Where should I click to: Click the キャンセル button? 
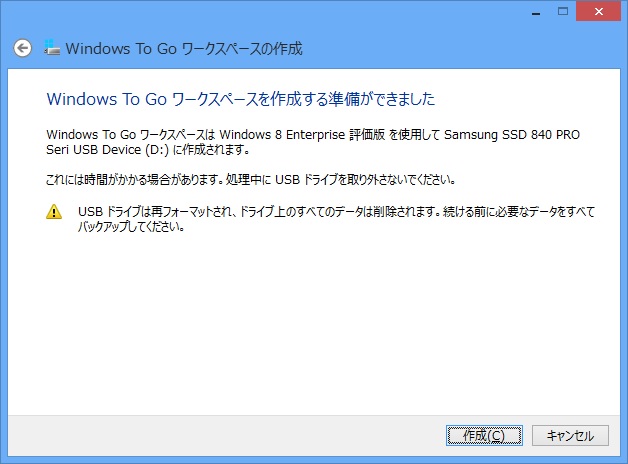570,435
